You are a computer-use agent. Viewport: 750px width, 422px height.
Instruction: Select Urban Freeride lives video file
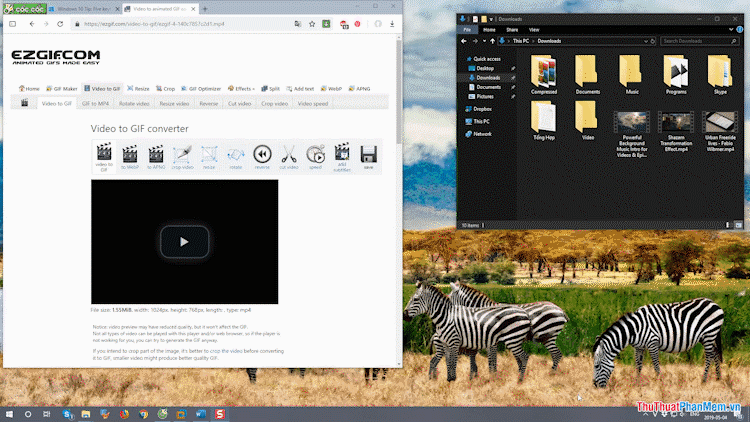pos(720,132)
